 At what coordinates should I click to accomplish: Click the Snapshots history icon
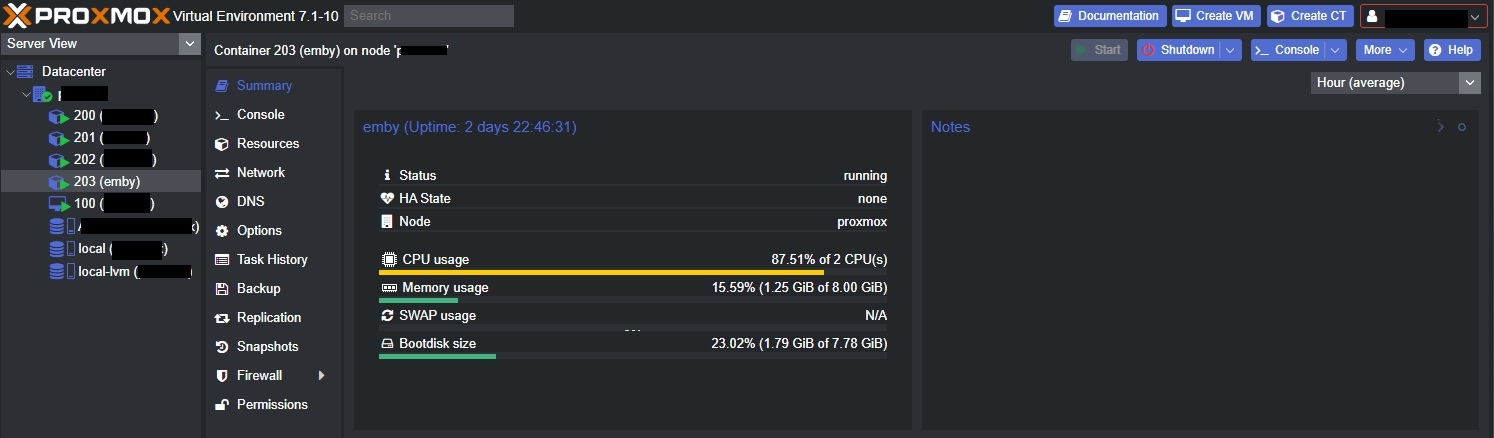(222, 347)
